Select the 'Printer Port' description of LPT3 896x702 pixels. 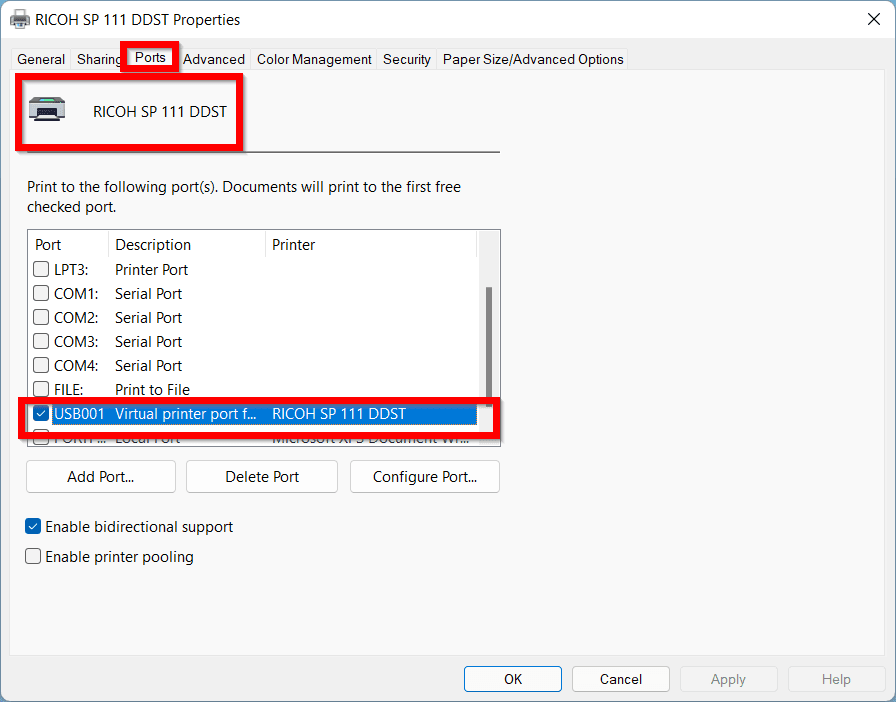point(151,269)
